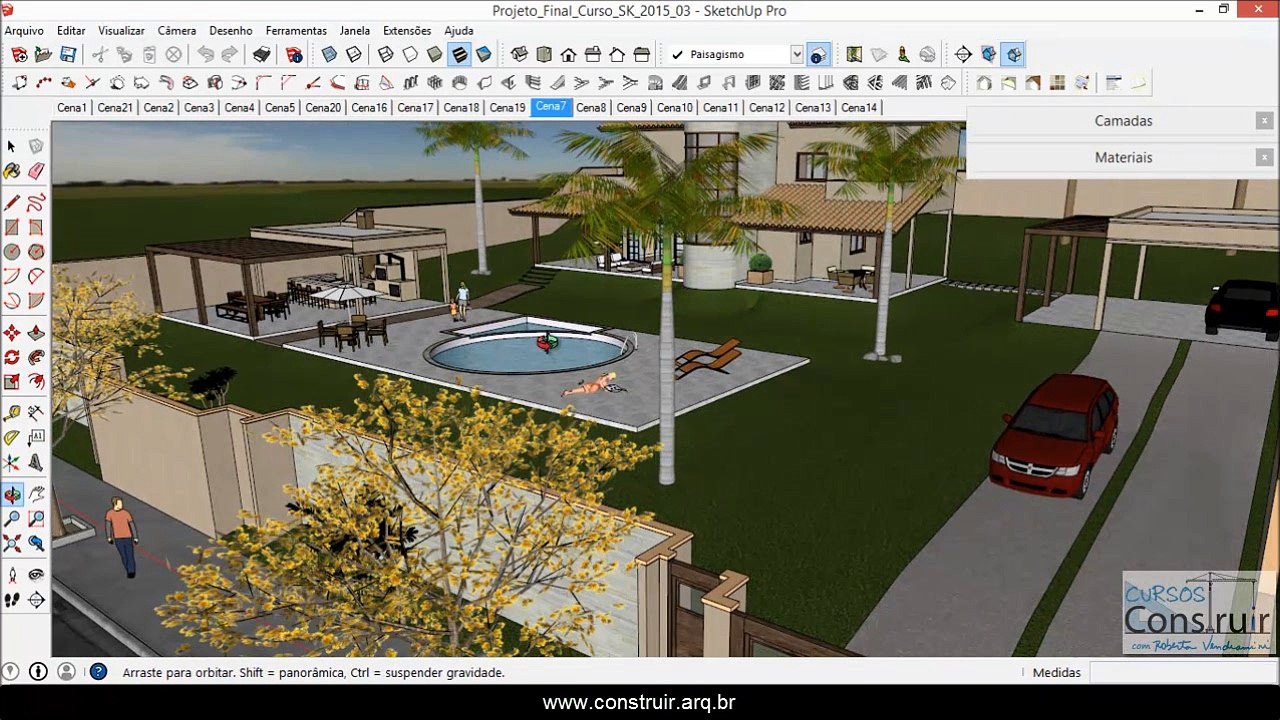Switch to the Cena14 scene tab
The image size is (1280, 720).
[x=859, y=107]
